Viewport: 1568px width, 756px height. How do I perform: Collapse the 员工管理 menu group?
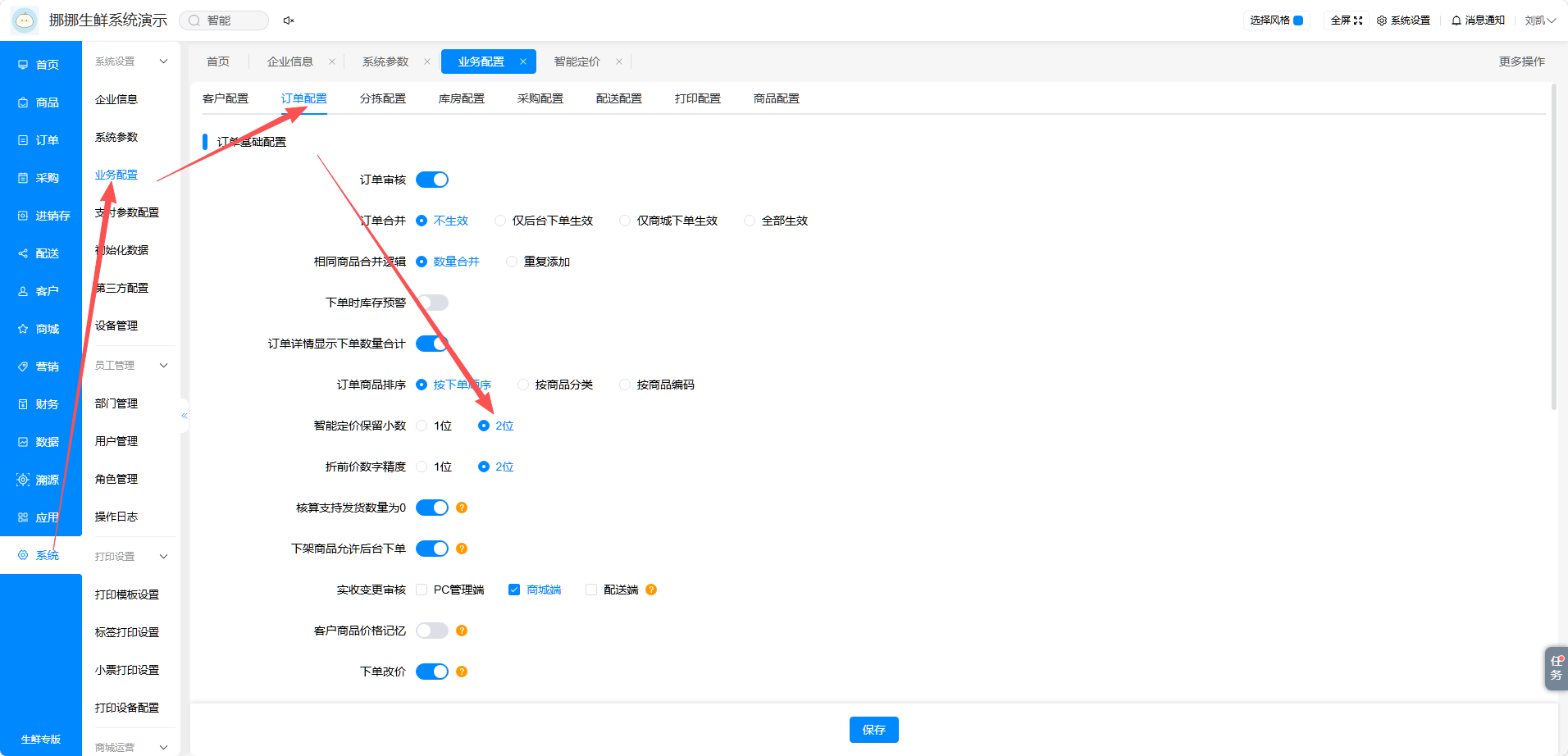click(x=163, y=366)
